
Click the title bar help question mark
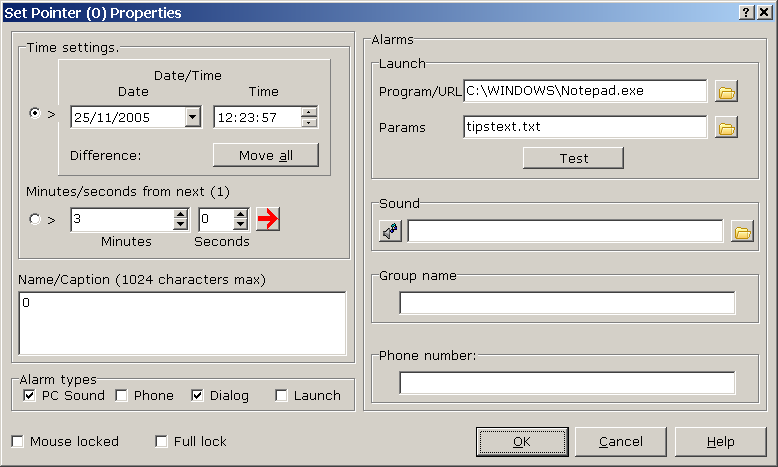(x=746, y=12)
